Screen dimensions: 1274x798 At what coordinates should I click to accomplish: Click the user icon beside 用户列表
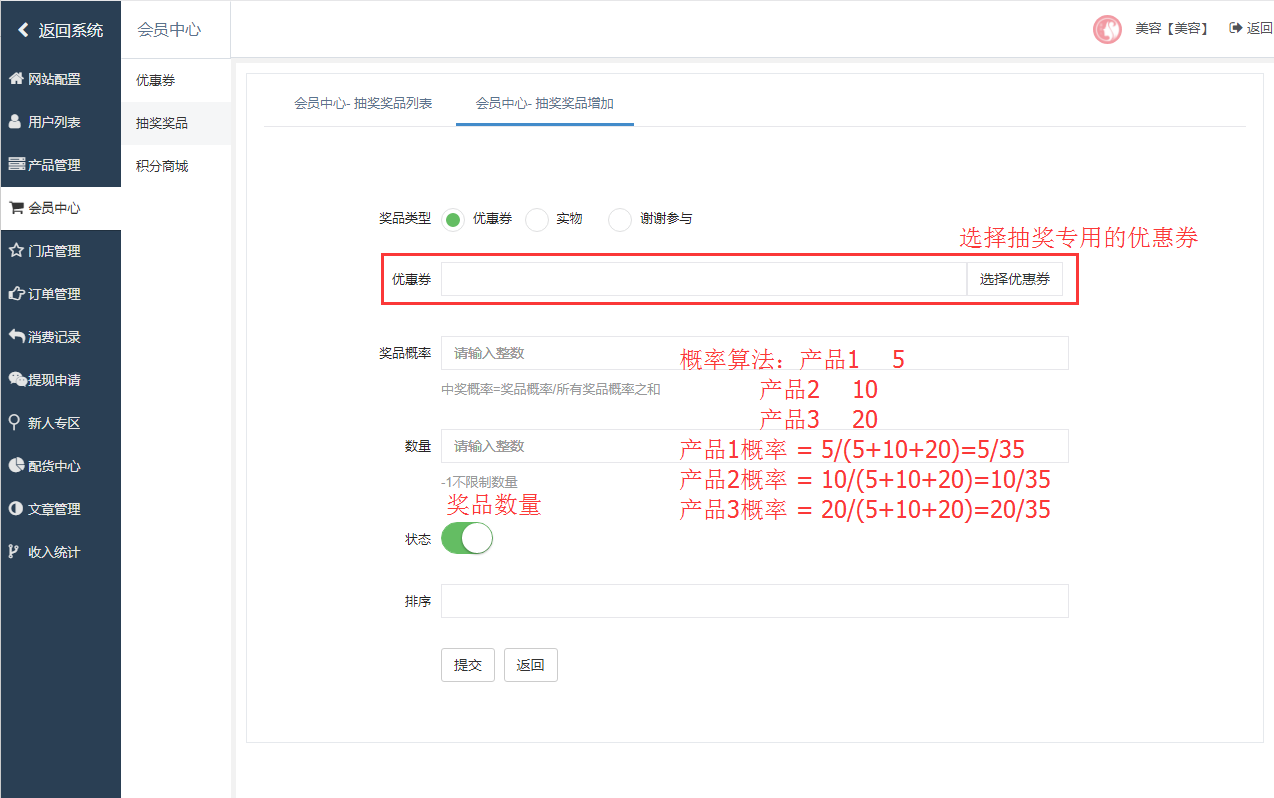click(15, 122)
